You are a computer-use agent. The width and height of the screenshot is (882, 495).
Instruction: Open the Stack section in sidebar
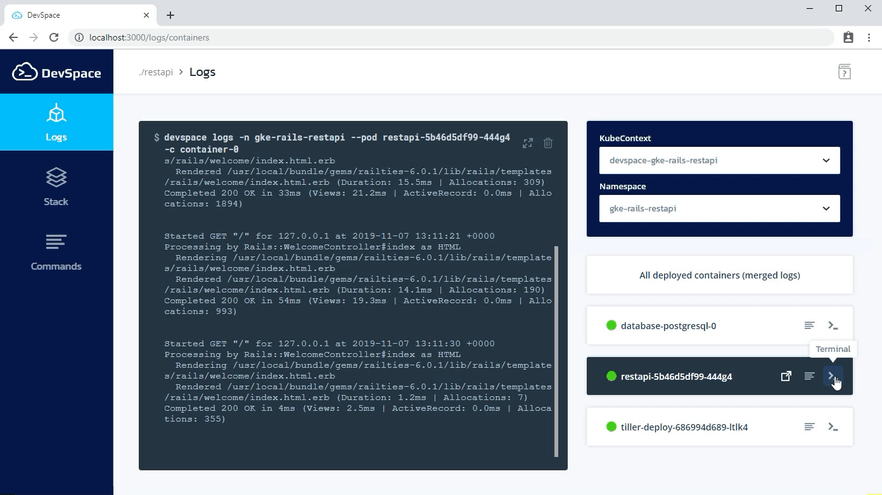coord(56,187)
